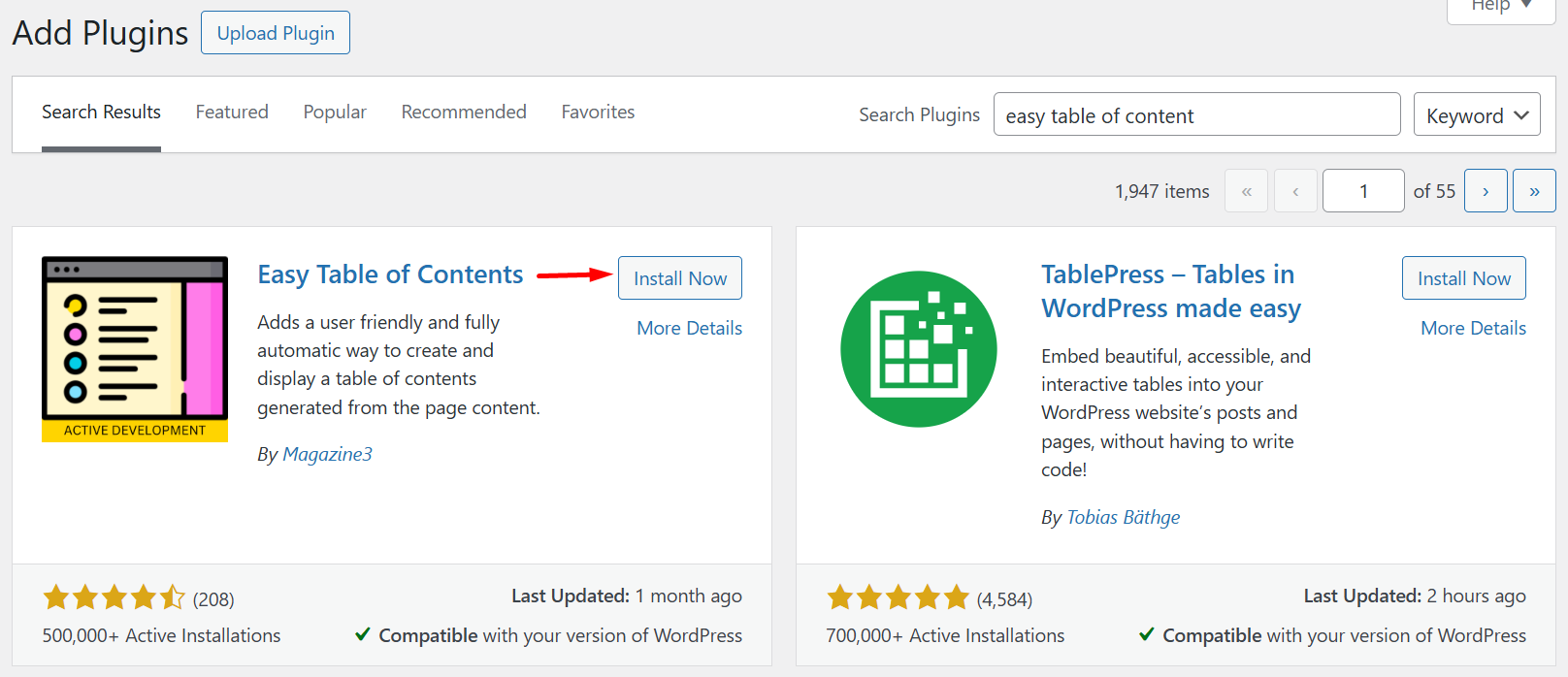The width and height of the screenshot is (1568, 677).
Task: Click "Last Updated: 1 month ago" text
Action: [627, 596]
